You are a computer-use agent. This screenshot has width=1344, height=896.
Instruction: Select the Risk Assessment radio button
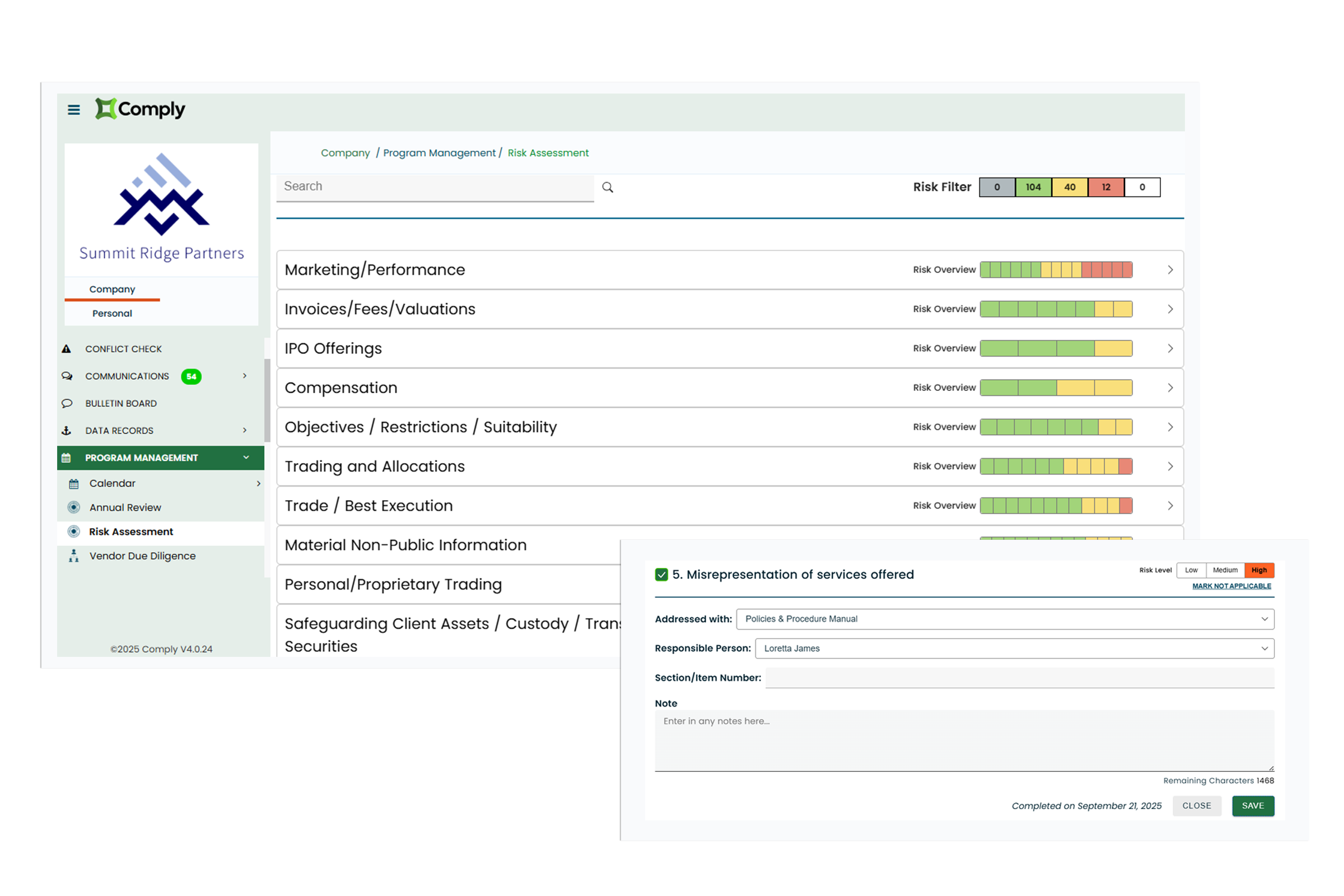(x=75, y=531)
